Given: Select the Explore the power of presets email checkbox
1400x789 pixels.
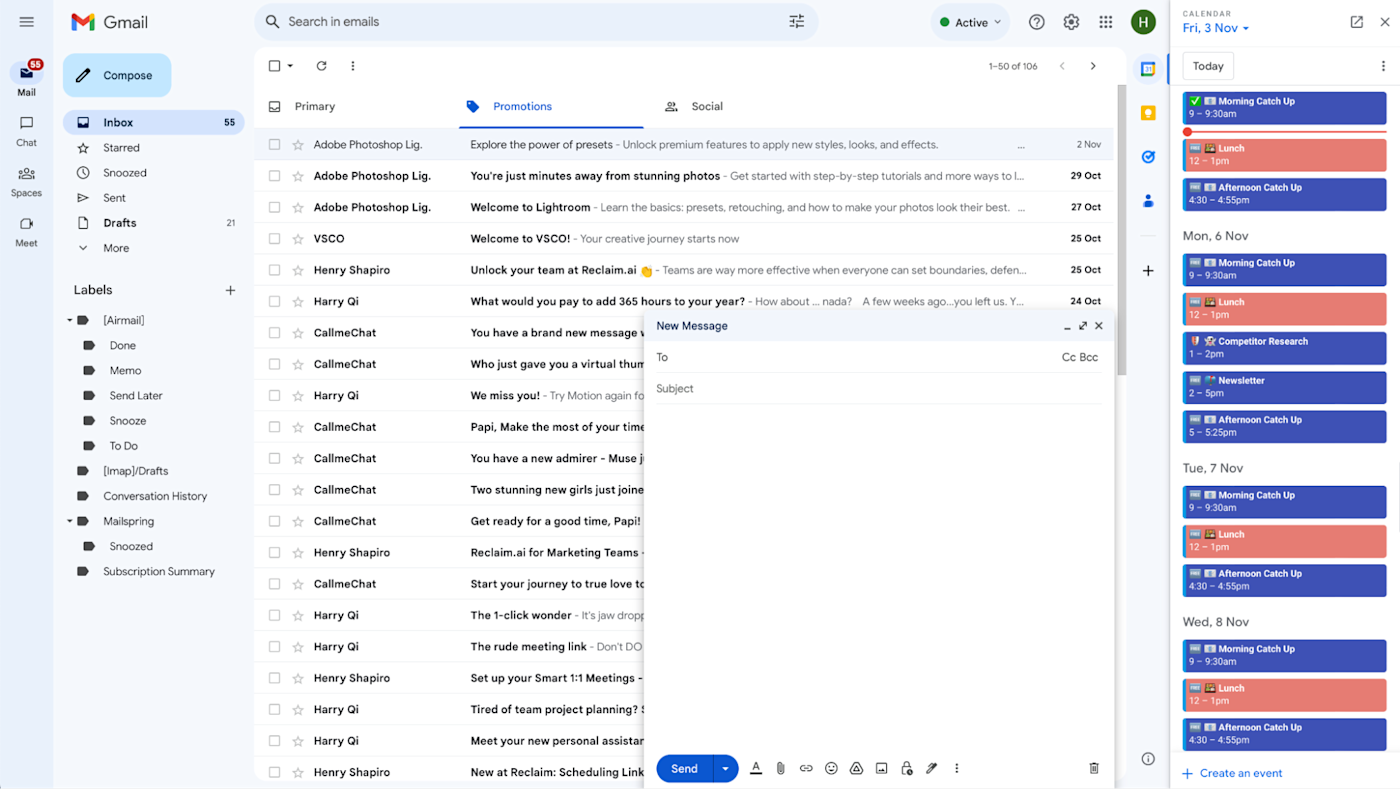Looking at the screenshot, I should pyautogui.click(x=275, y=144).
